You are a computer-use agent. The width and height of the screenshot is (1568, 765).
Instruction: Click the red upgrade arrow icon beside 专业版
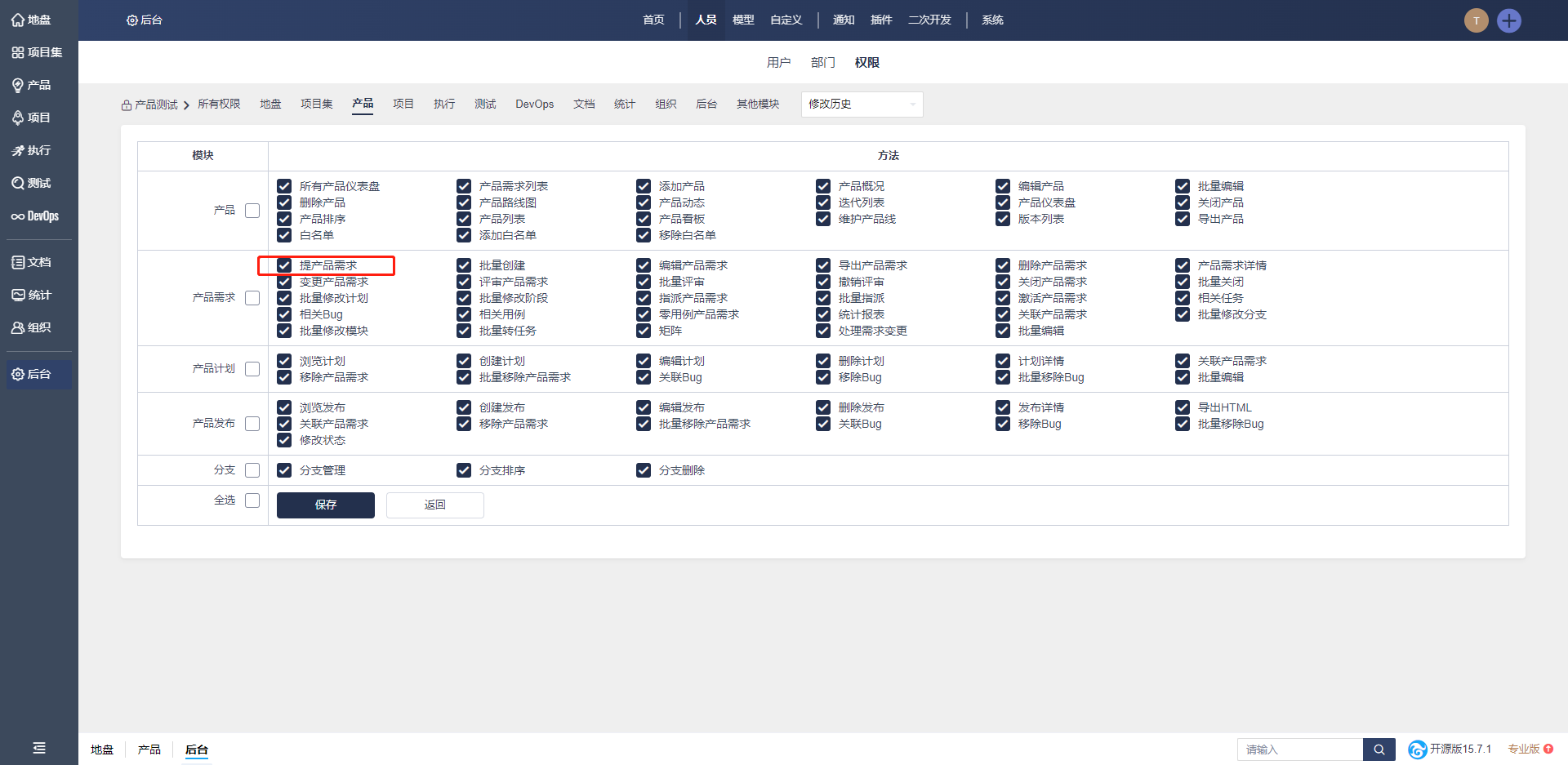tap(1548, 749)
